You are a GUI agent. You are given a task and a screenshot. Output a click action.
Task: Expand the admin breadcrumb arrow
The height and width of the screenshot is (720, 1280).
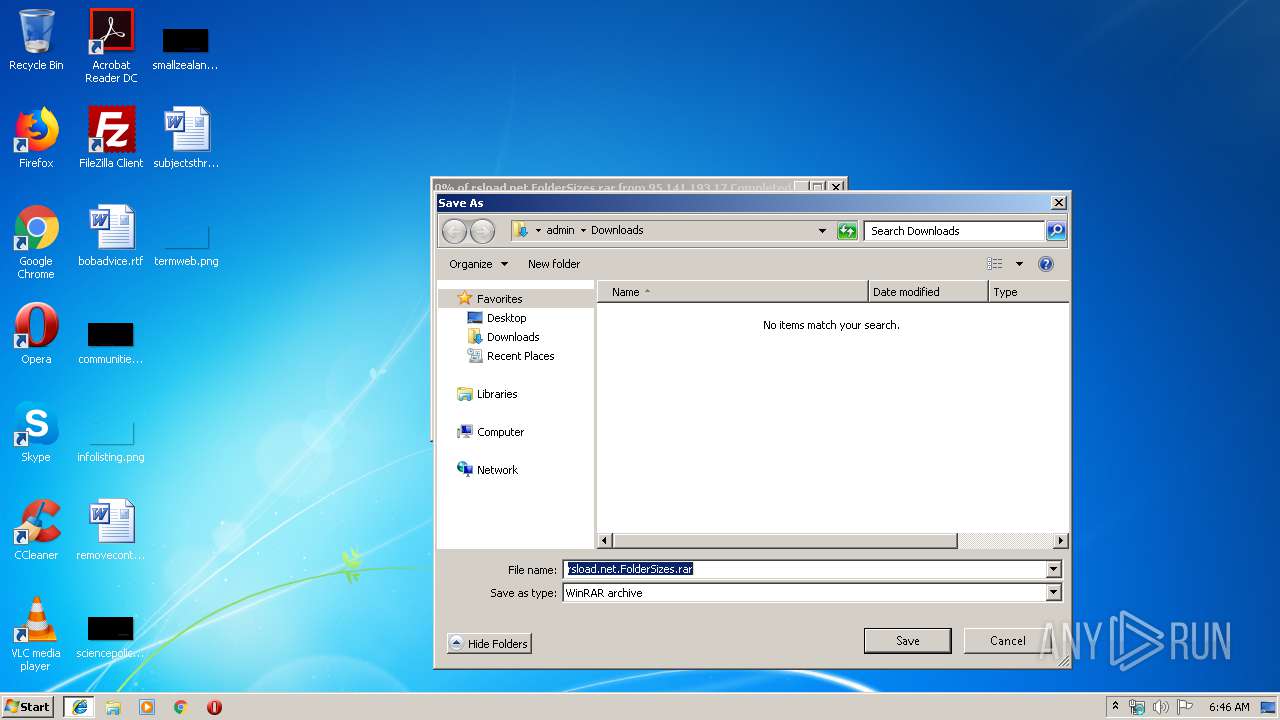point(583,231)
